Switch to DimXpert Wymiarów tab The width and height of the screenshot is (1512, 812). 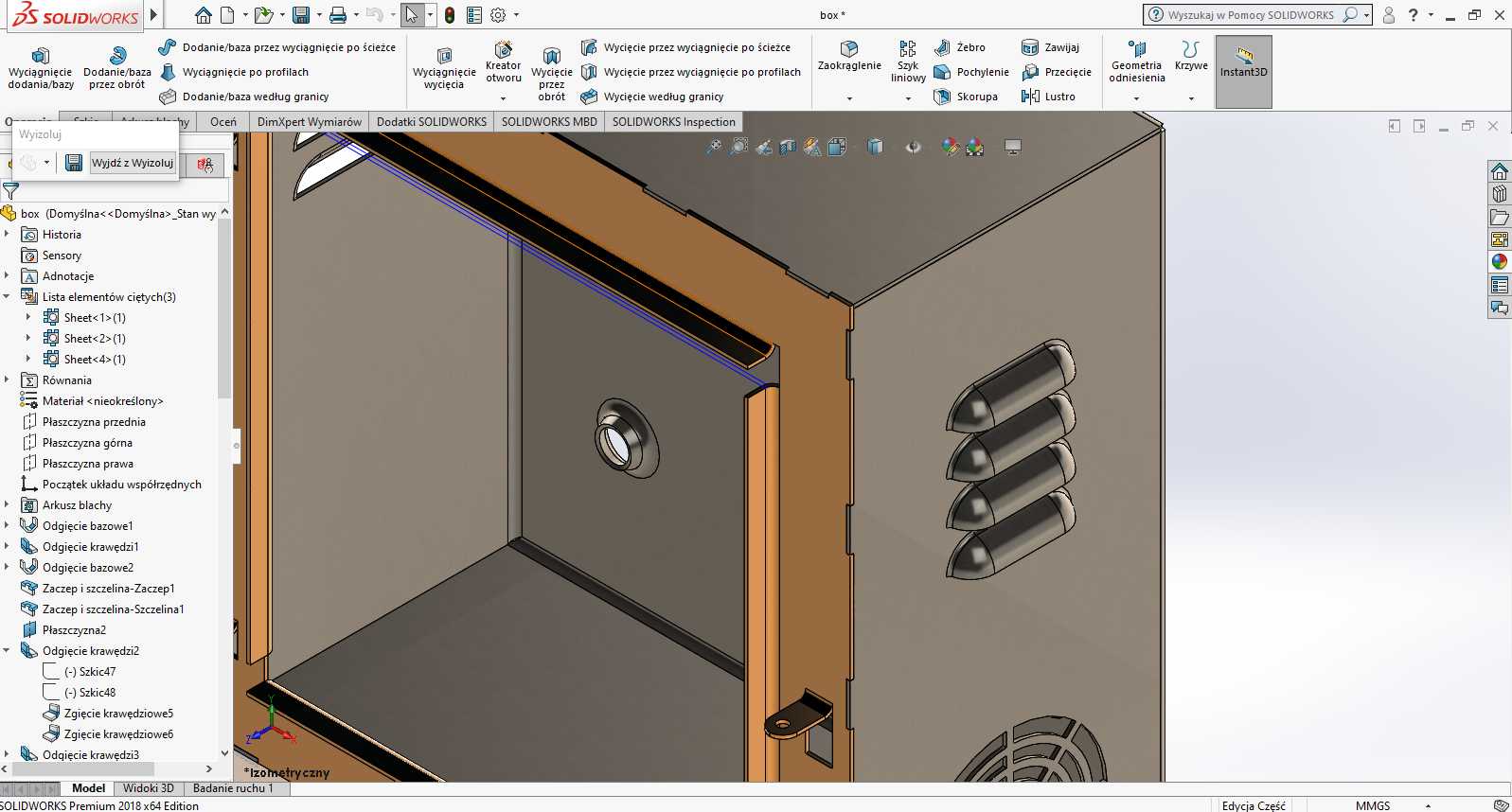click(310, 122)
